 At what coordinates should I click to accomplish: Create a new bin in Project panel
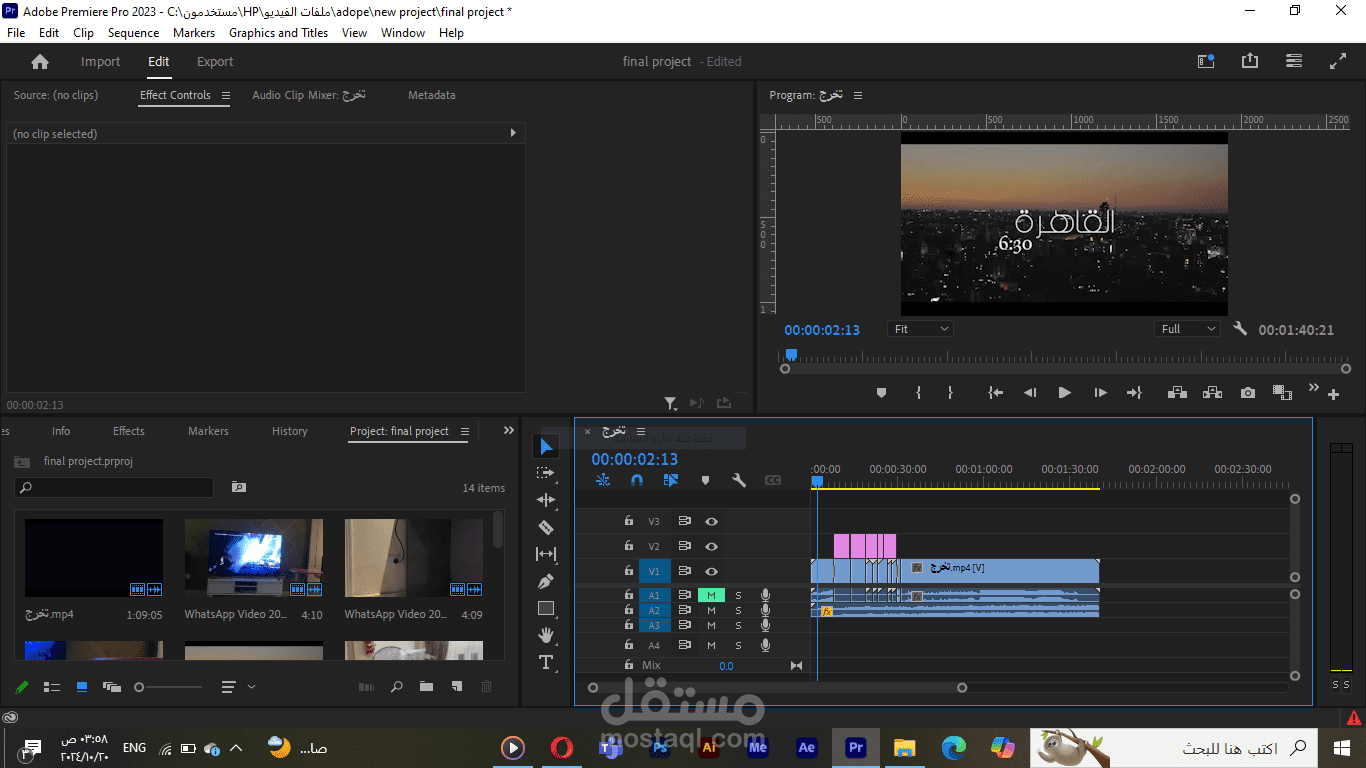427,686
